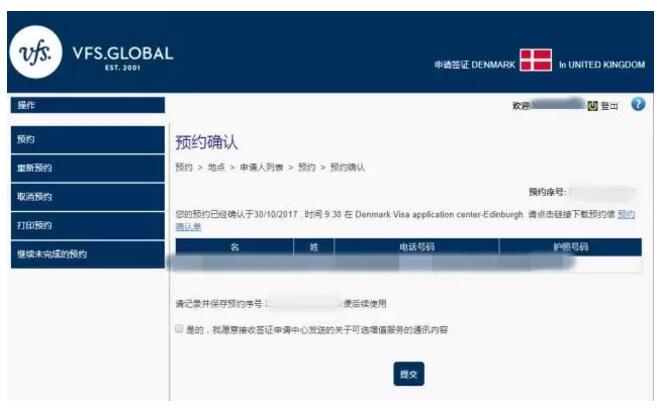Select 继续未完成的预约 in sidebar
This screenshot has height=419, width=660.
coord(88,254)
